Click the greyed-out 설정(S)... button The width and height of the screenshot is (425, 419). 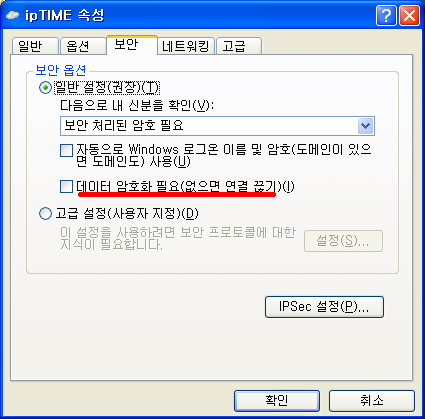[343, 241]
